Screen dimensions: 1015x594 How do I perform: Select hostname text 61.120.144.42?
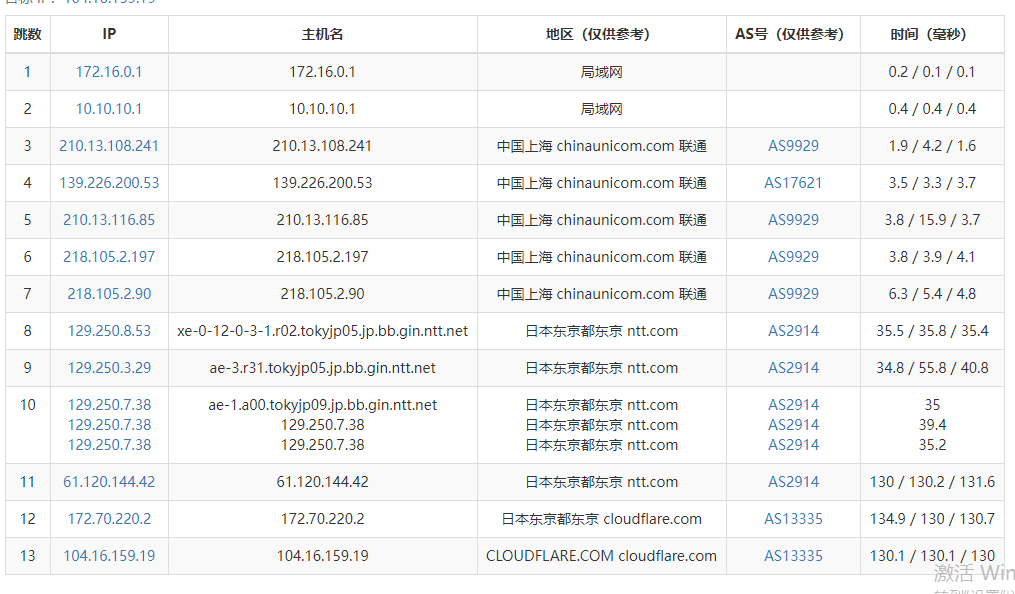pyautogui.click(x=322, y=481)
